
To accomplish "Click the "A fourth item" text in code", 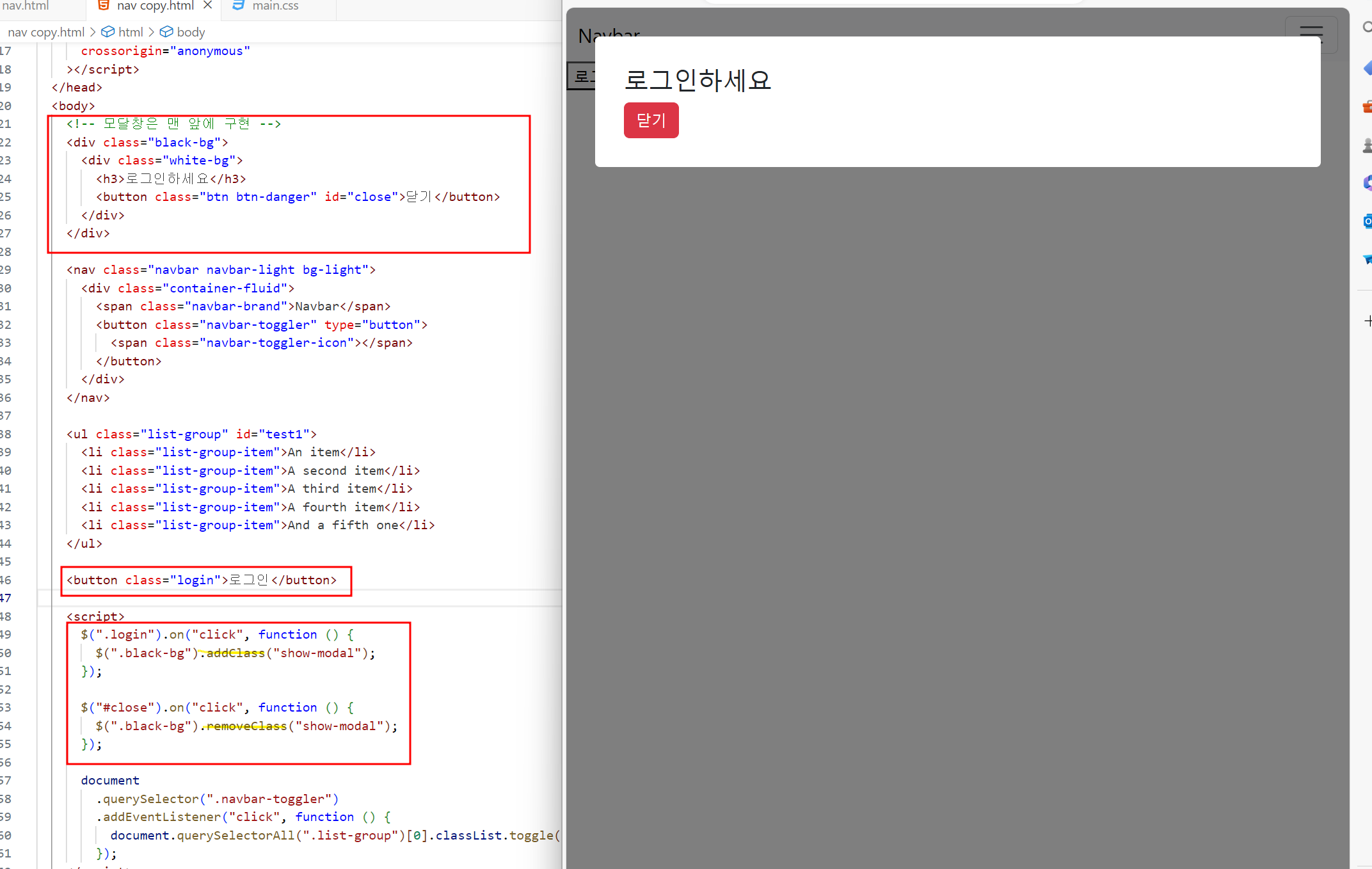I will (x=335, y=507).
